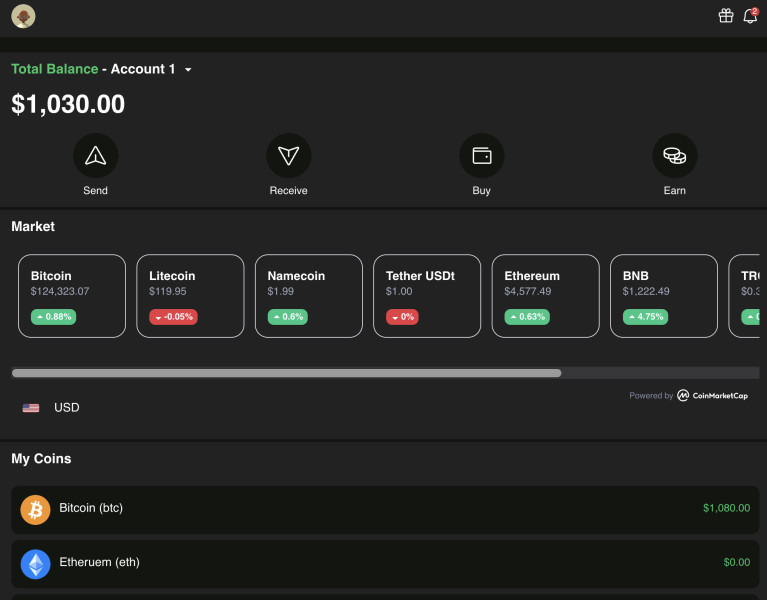
Task: Click the Account 1 text
Action: (143, 69)
